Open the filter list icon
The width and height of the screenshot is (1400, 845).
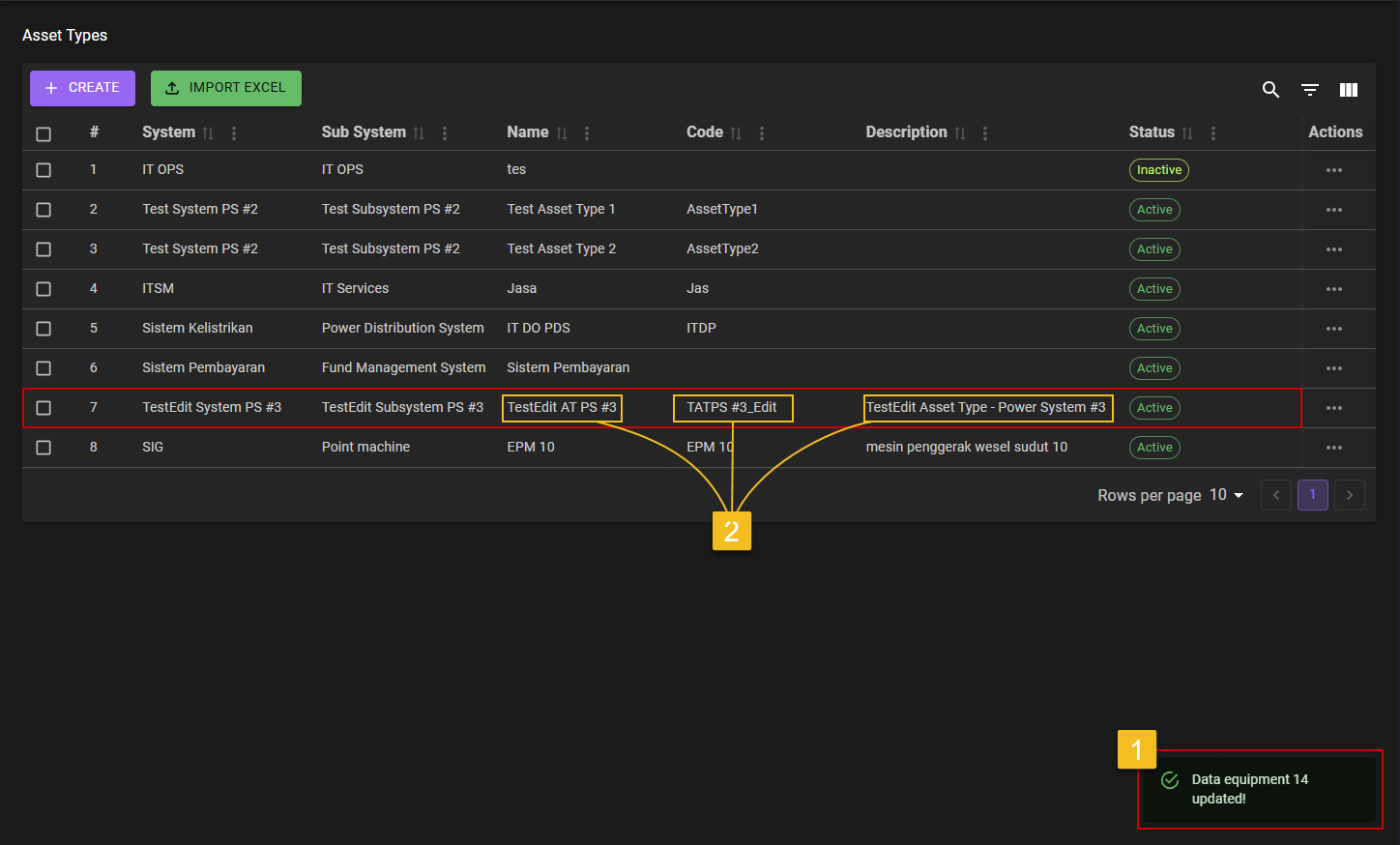pos(1310,90)
